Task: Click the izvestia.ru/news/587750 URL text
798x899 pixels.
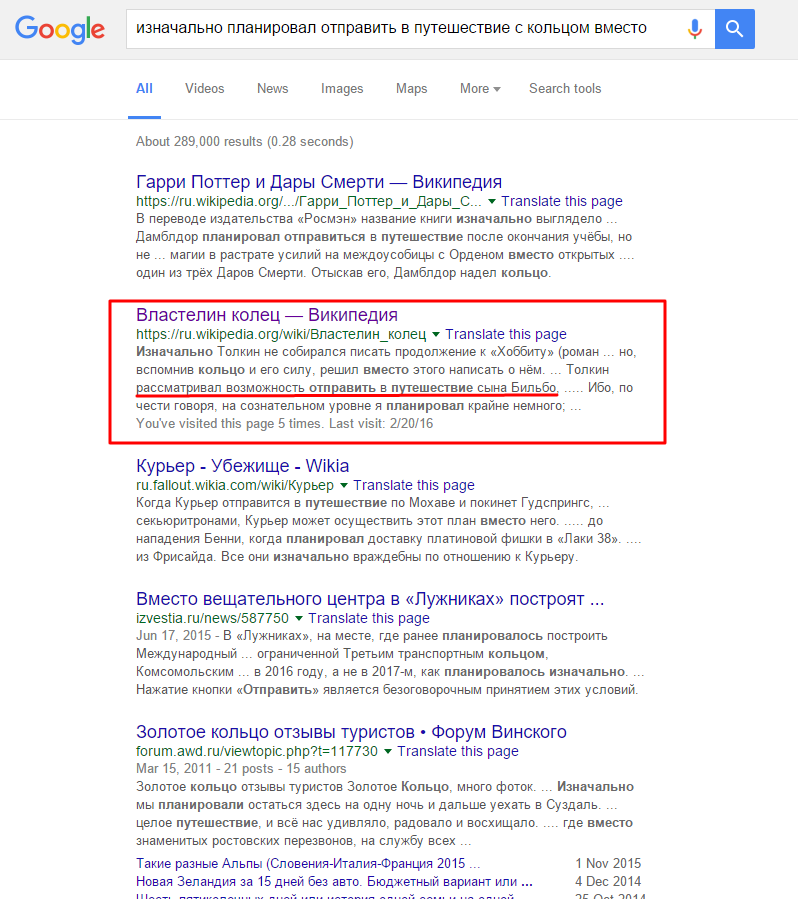Action: [x=212, y=618]
